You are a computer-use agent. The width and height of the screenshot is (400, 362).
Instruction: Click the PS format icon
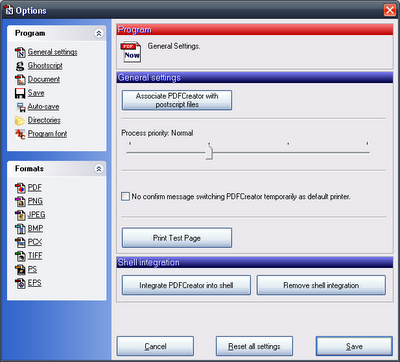click(x=20, y=270)
